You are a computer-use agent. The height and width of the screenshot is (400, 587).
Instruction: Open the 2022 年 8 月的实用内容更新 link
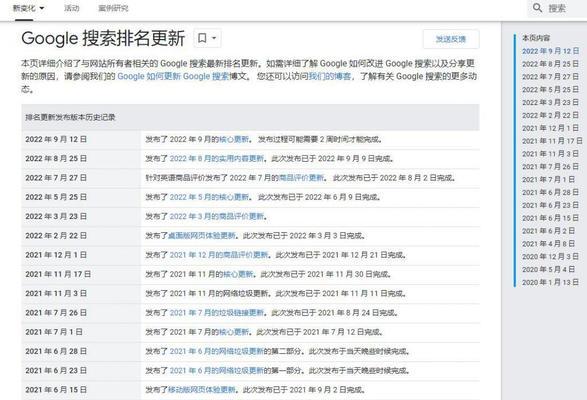tap(217, 159)
